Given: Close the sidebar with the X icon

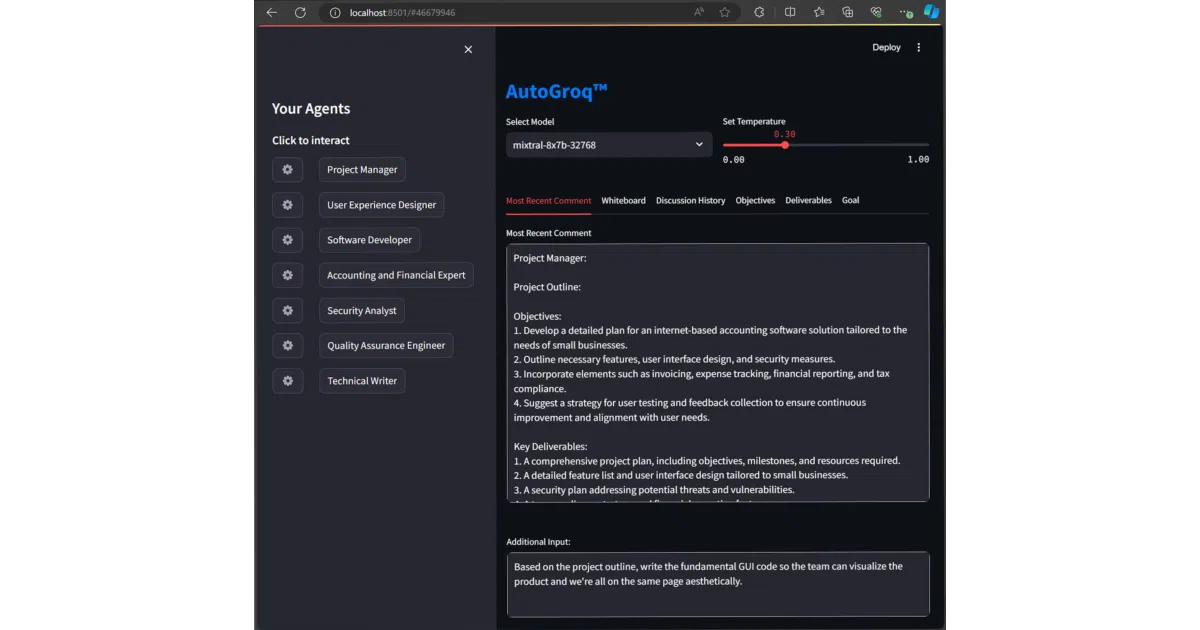Looking at the screenshot, I should (x=468, y=49).
